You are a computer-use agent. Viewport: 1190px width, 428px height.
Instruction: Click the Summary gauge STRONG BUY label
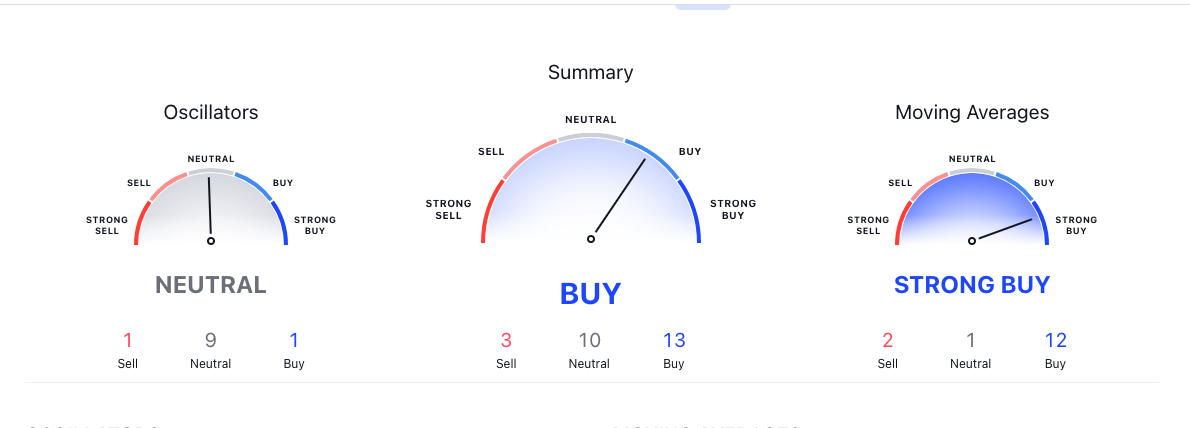point(733,209)
